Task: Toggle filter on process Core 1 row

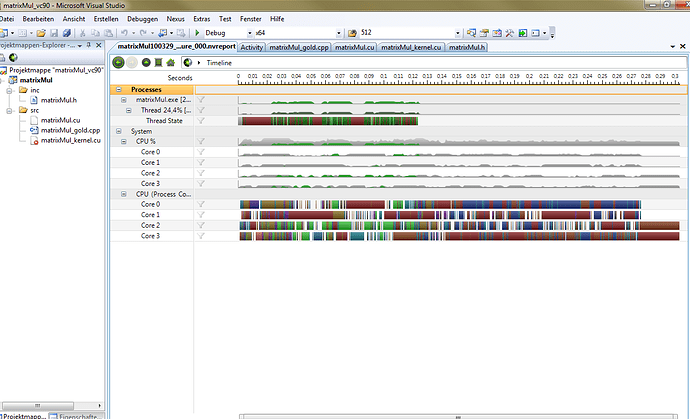Action: click(x=201, y=215)
